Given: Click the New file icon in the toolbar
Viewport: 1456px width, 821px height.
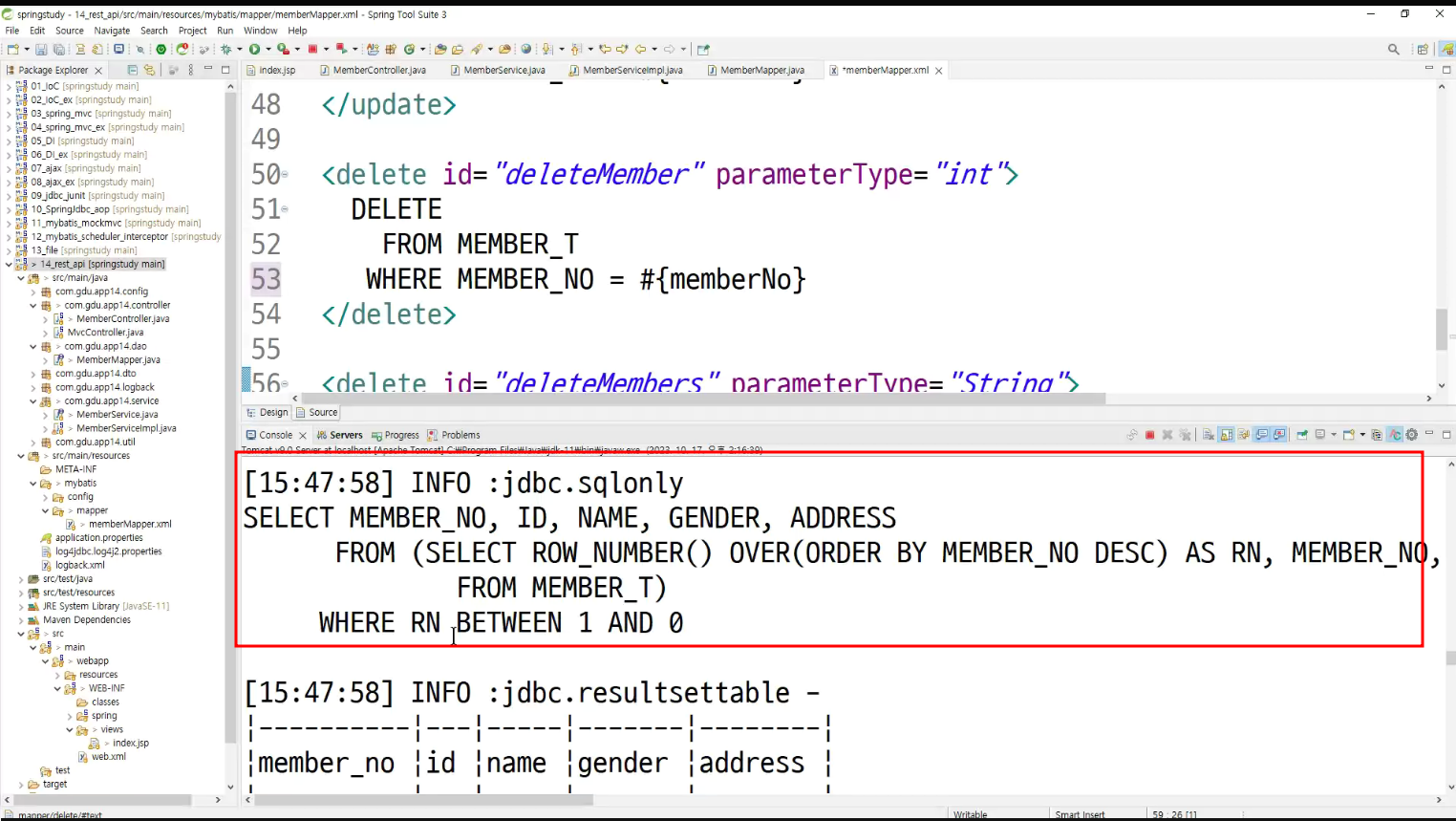Looking at the screenshot, I should point(13,50).
